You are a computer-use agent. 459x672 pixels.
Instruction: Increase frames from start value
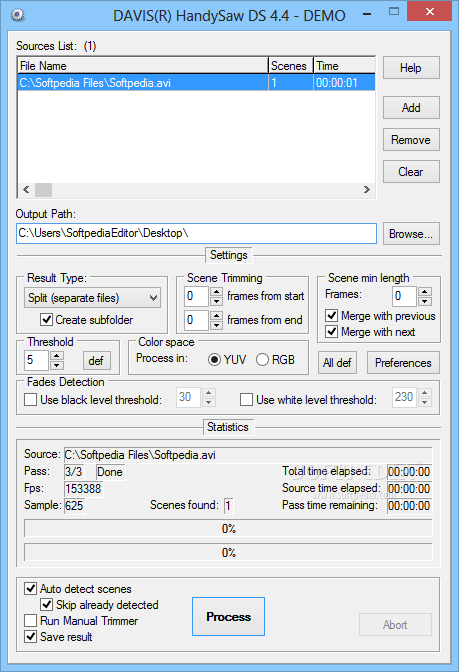[216, 292]
